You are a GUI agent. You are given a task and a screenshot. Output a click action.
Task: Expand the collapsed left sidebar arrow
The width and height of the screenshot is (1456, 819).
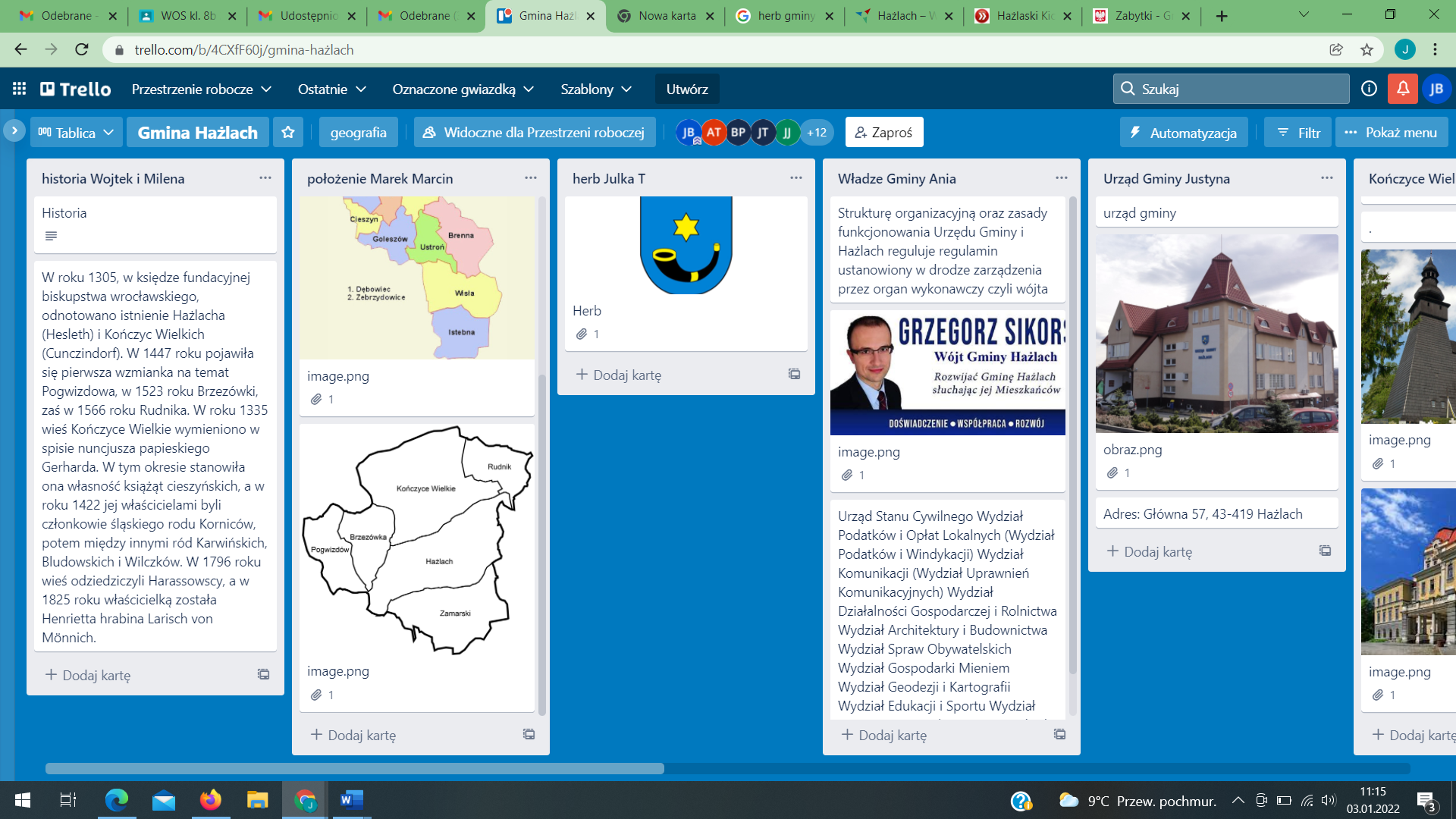14,130
